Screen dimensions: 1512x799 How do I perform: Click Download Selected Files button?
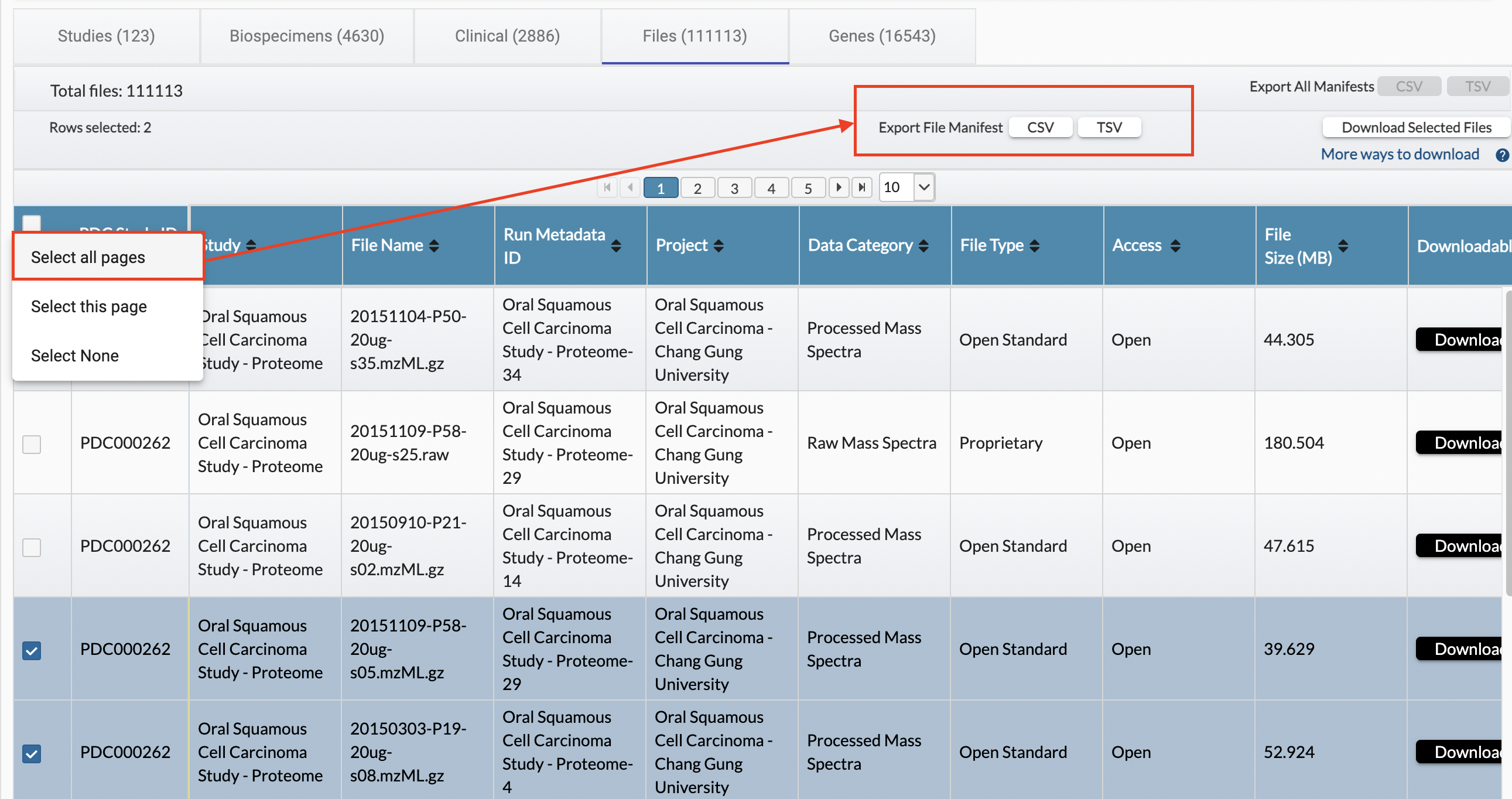1416,127
